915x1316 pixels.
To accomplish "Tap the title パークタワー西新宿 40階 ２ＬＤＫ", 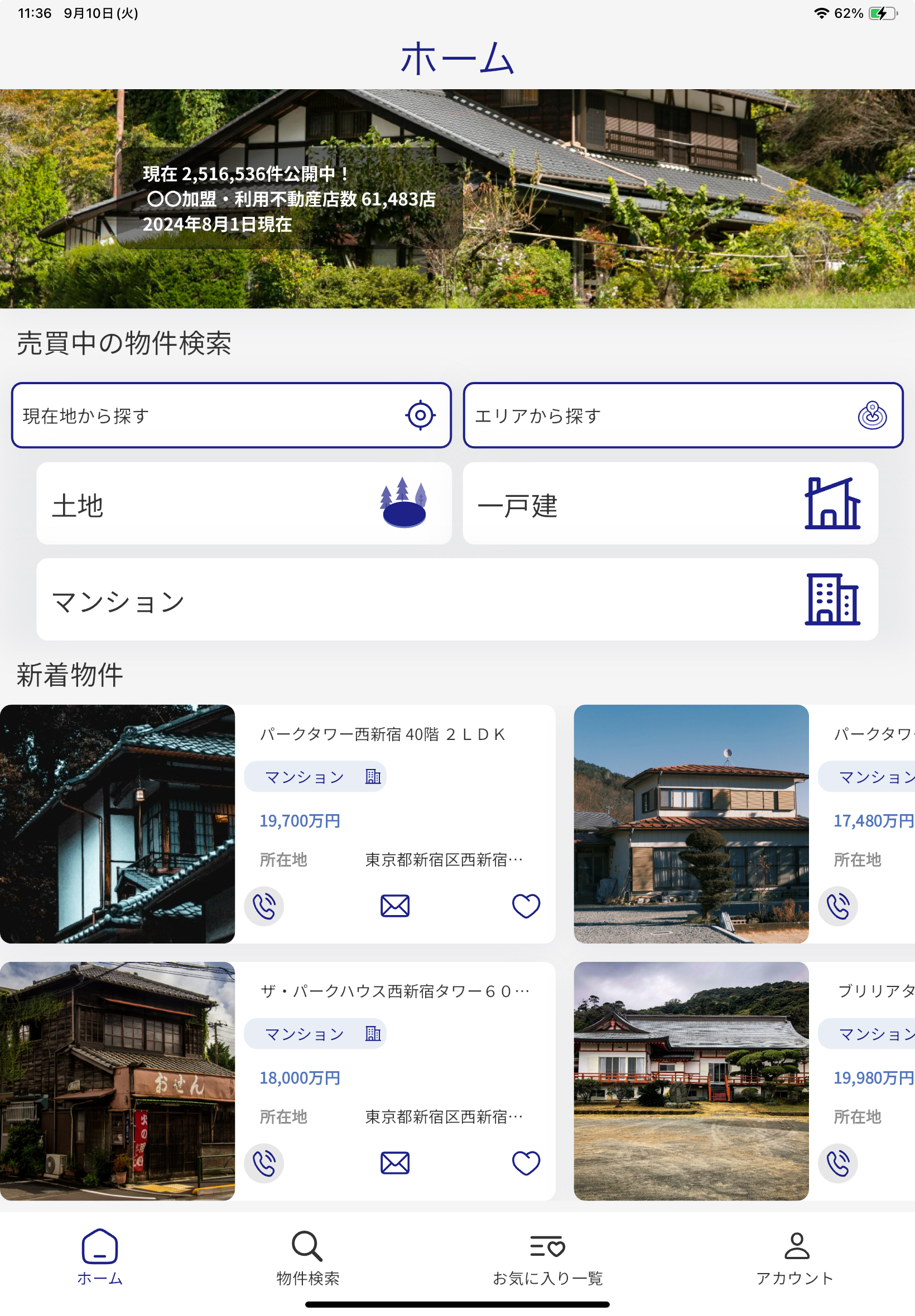I will (x=383, y=734).
